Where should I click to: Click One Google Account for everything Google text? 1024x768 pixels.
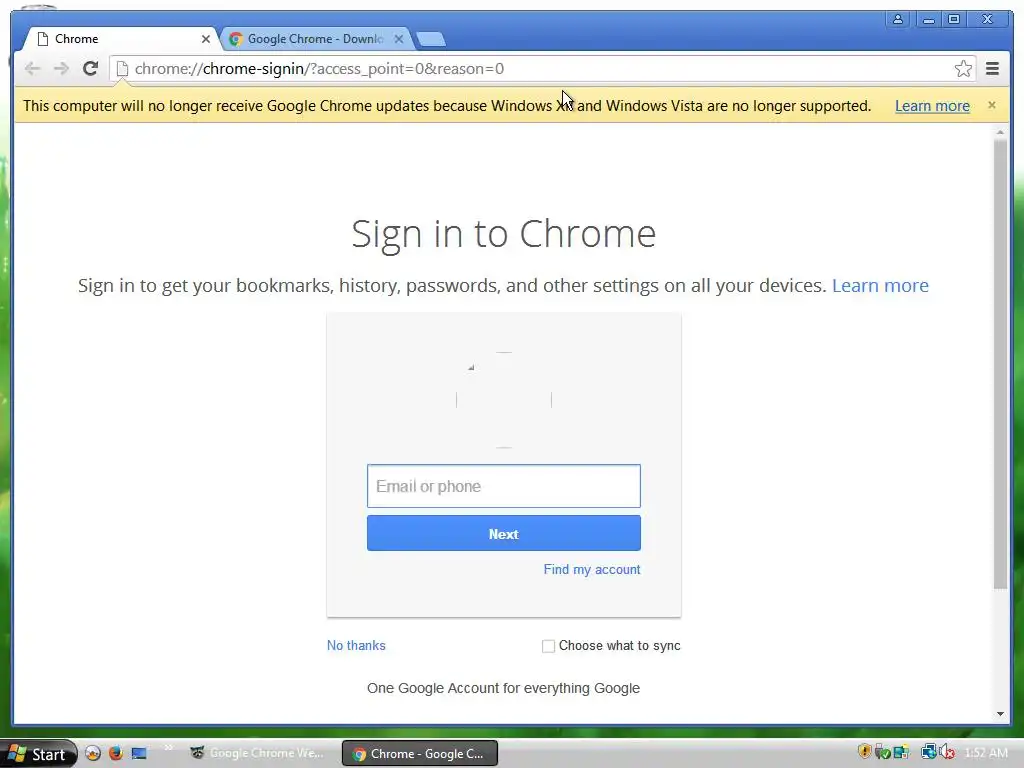(x=504, y=688)
